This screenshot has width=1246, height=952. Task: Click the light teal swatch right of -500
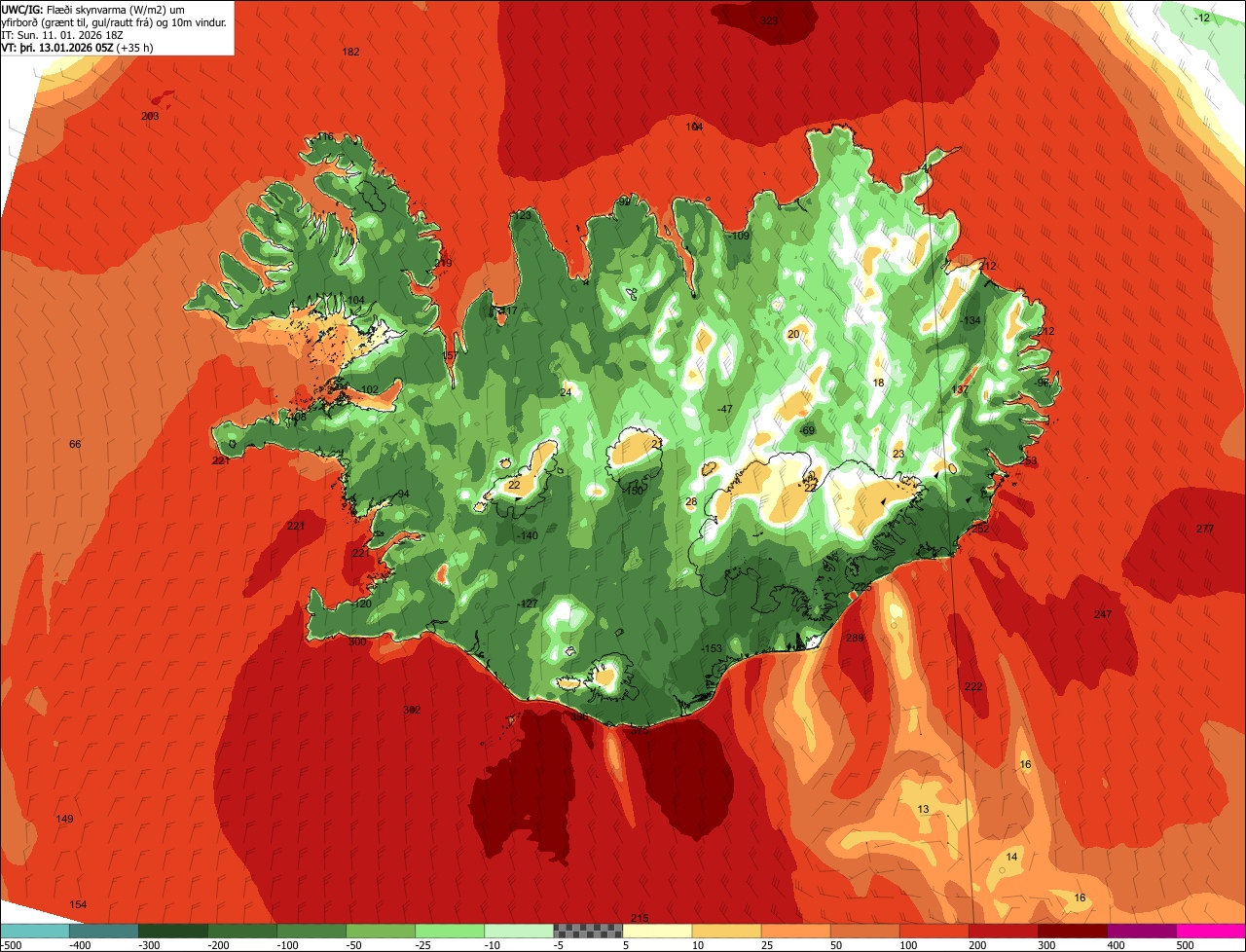[x=34, y=931]
